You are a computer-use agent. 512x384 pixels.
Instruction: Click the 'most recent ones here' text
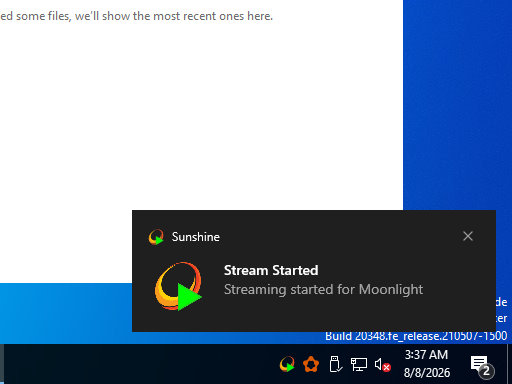[x=213, y=16]
